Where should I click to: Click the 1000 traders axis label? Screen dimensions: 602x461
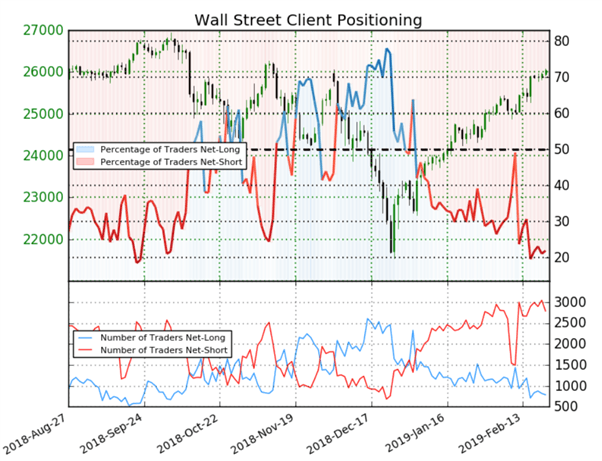point(570,386)
